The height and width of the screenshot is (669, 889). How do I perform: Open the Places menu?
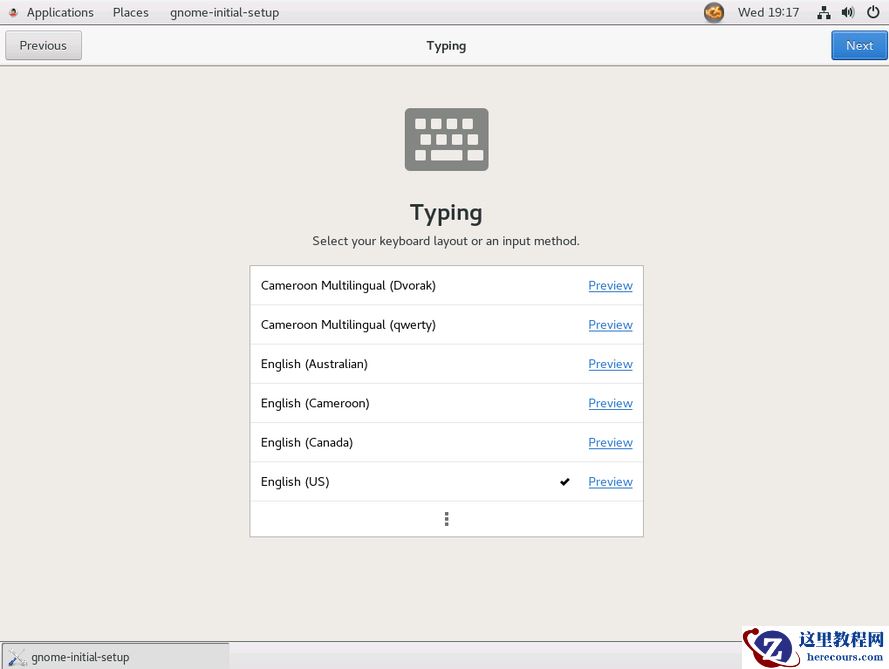(130, 12)
